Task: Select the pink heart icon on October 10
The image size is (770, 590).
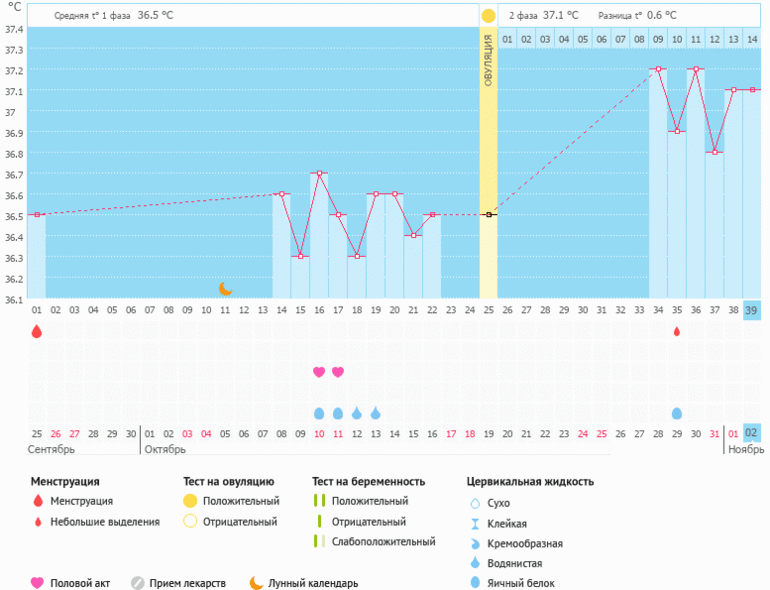Action: (x=319, y=372)
